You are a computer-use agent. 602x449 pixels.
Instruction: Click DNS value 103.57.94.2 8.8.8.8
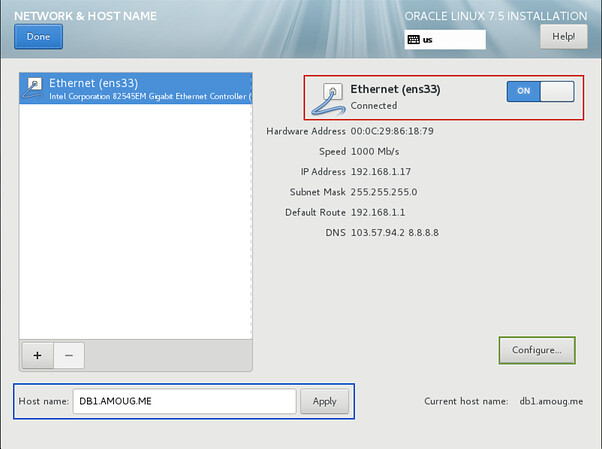[395, 233]
